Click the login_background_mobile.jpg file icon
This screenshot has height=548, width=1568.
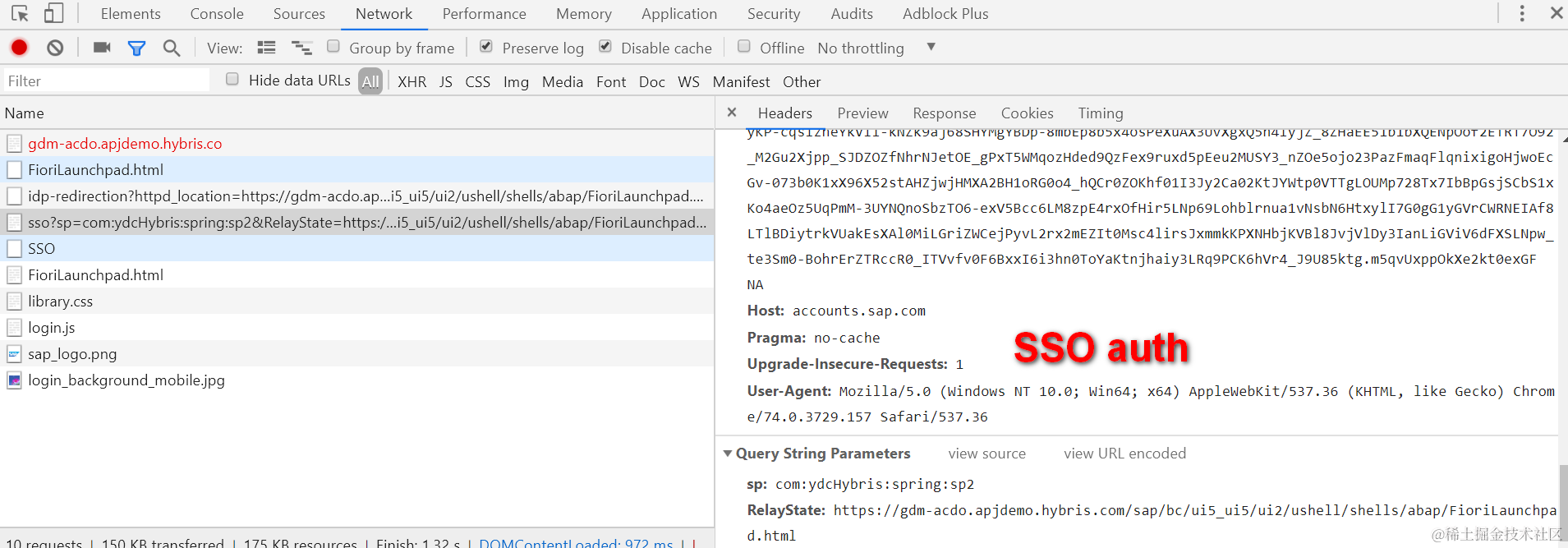pos(14,380)
